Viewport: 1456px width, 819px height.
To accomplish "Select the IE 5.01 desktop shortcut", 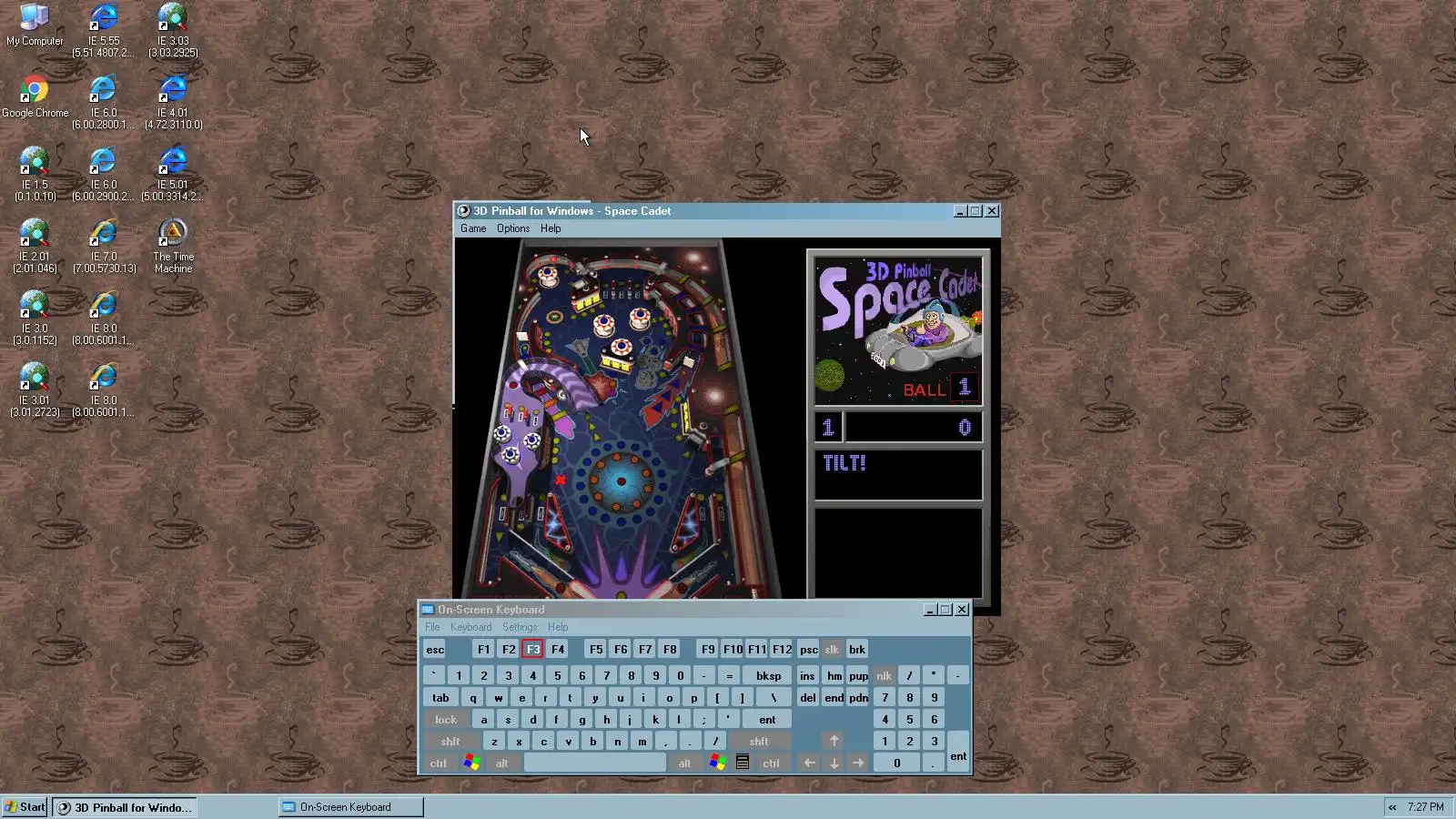I will (173, 174).
